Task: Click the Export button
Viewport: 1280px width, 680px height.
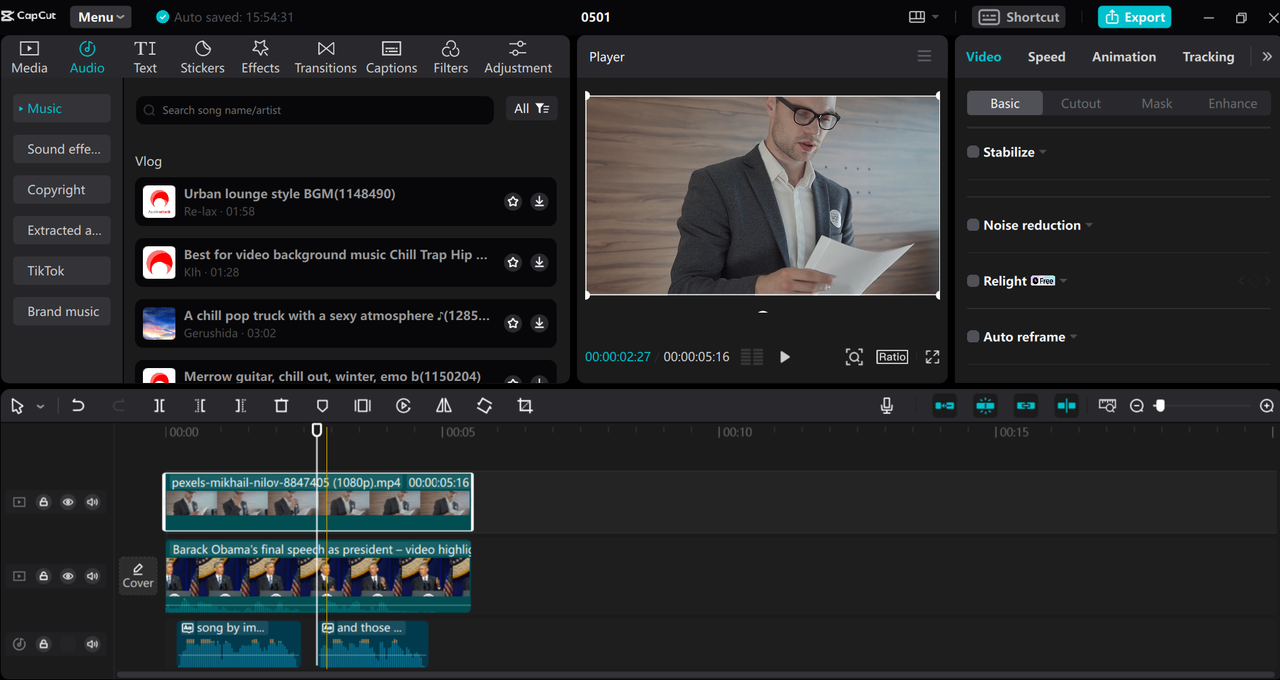Action: pos(1134,17)
